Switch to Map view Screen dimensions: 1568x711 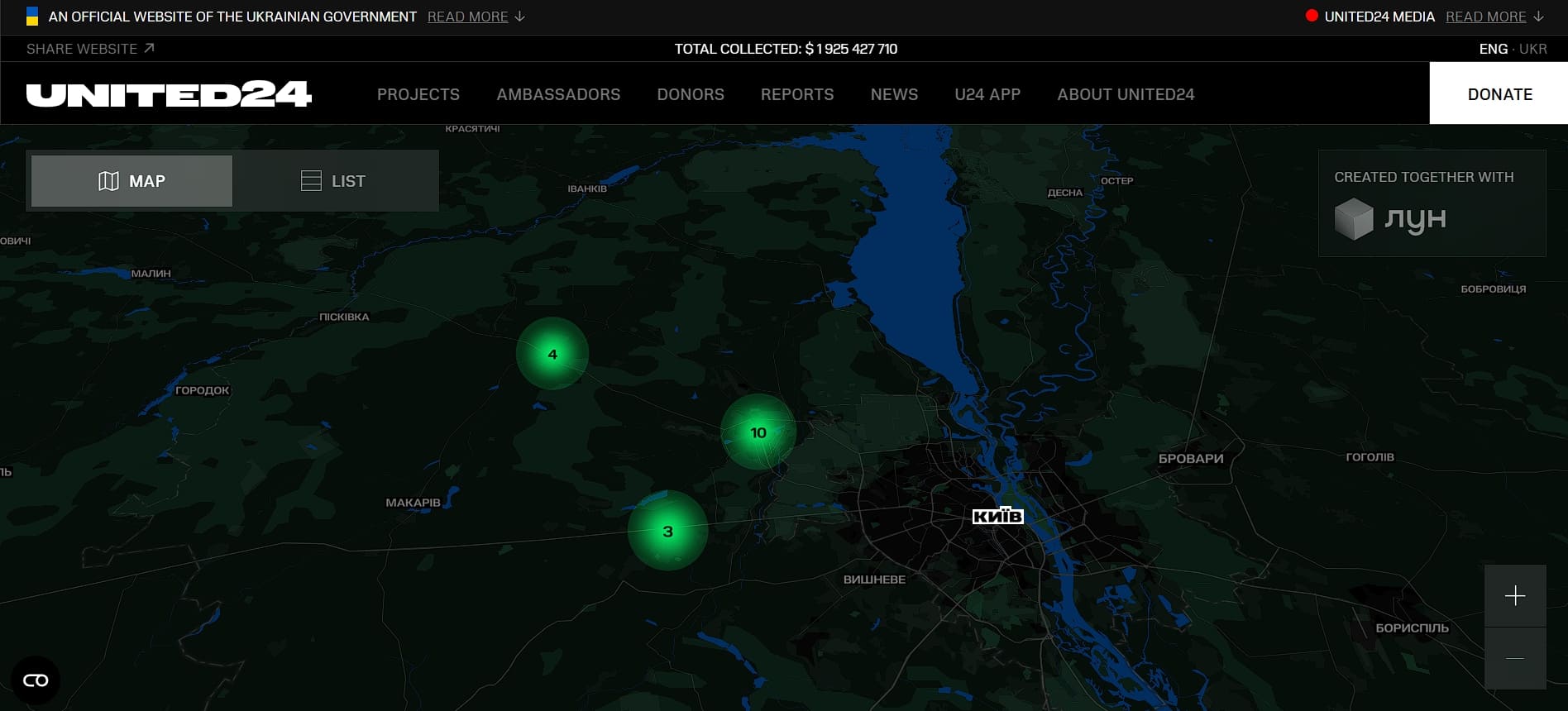point(132,181)
